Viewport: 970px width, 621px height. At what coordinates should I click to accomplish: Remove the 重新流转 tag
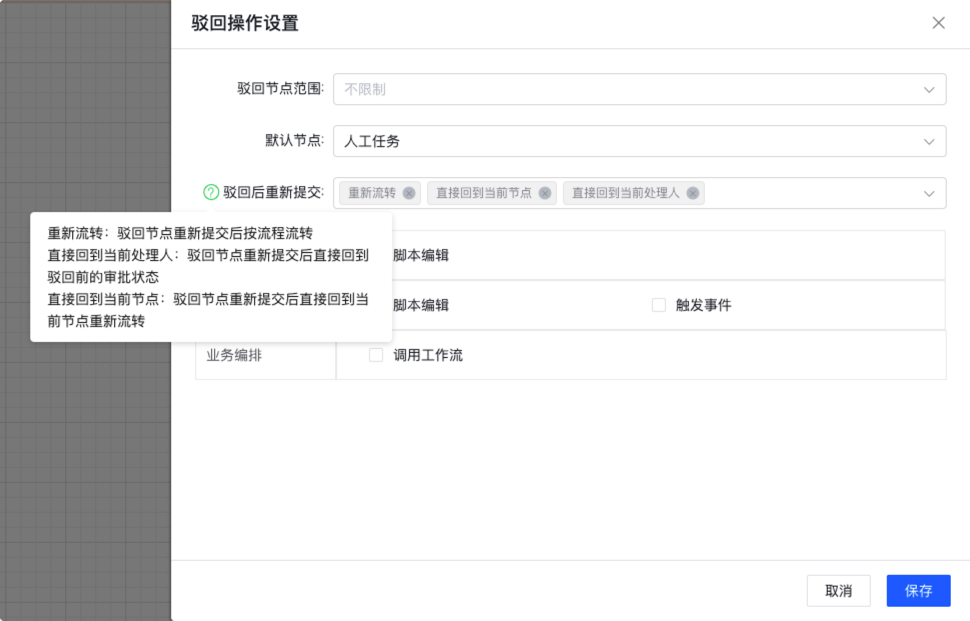tap(409, 193)
